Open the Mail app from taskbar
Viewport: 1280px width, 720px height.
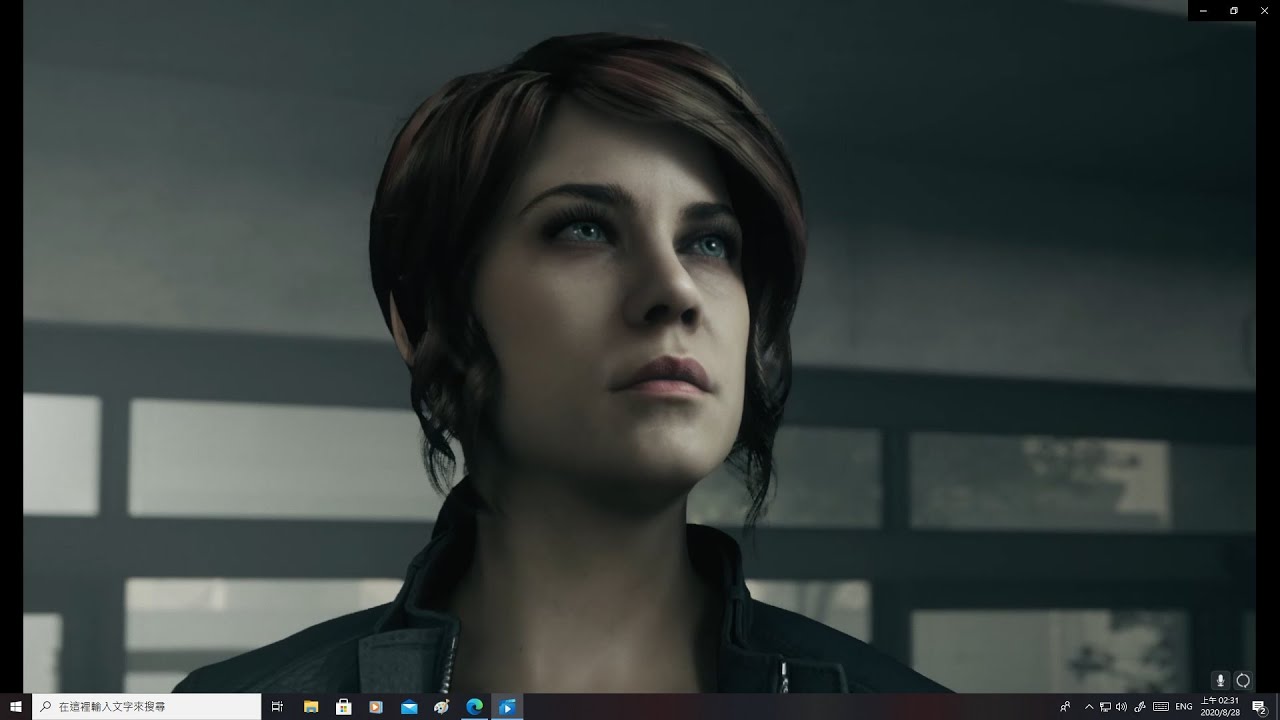click(409, 706)
